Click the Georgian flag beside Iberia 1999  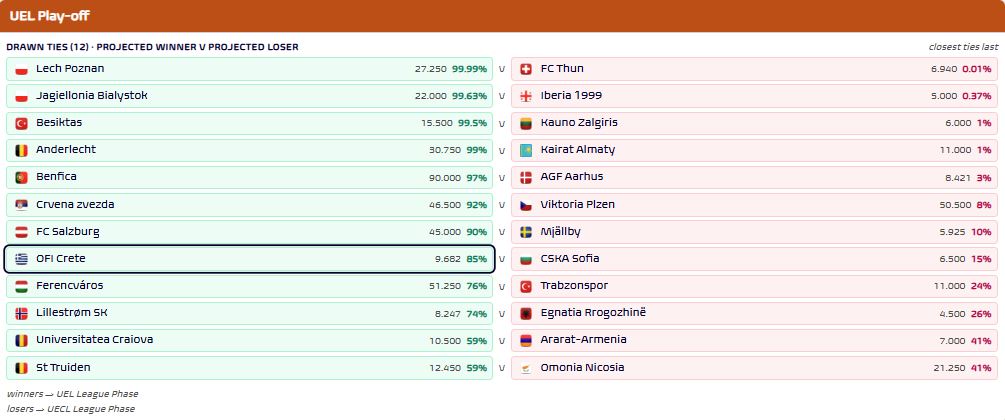(x=526, y=96)
